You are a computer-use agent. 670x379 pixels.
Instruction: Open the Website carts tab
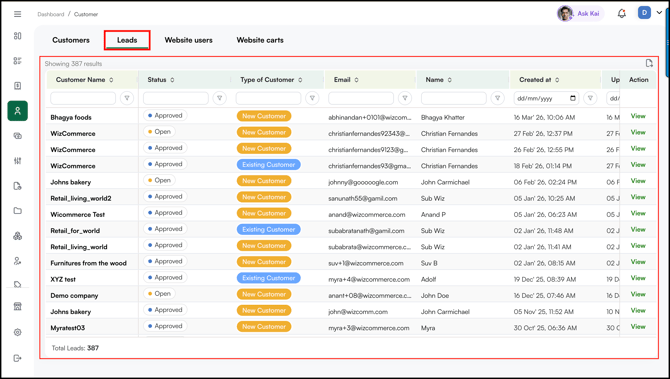(x=260, y=40)
